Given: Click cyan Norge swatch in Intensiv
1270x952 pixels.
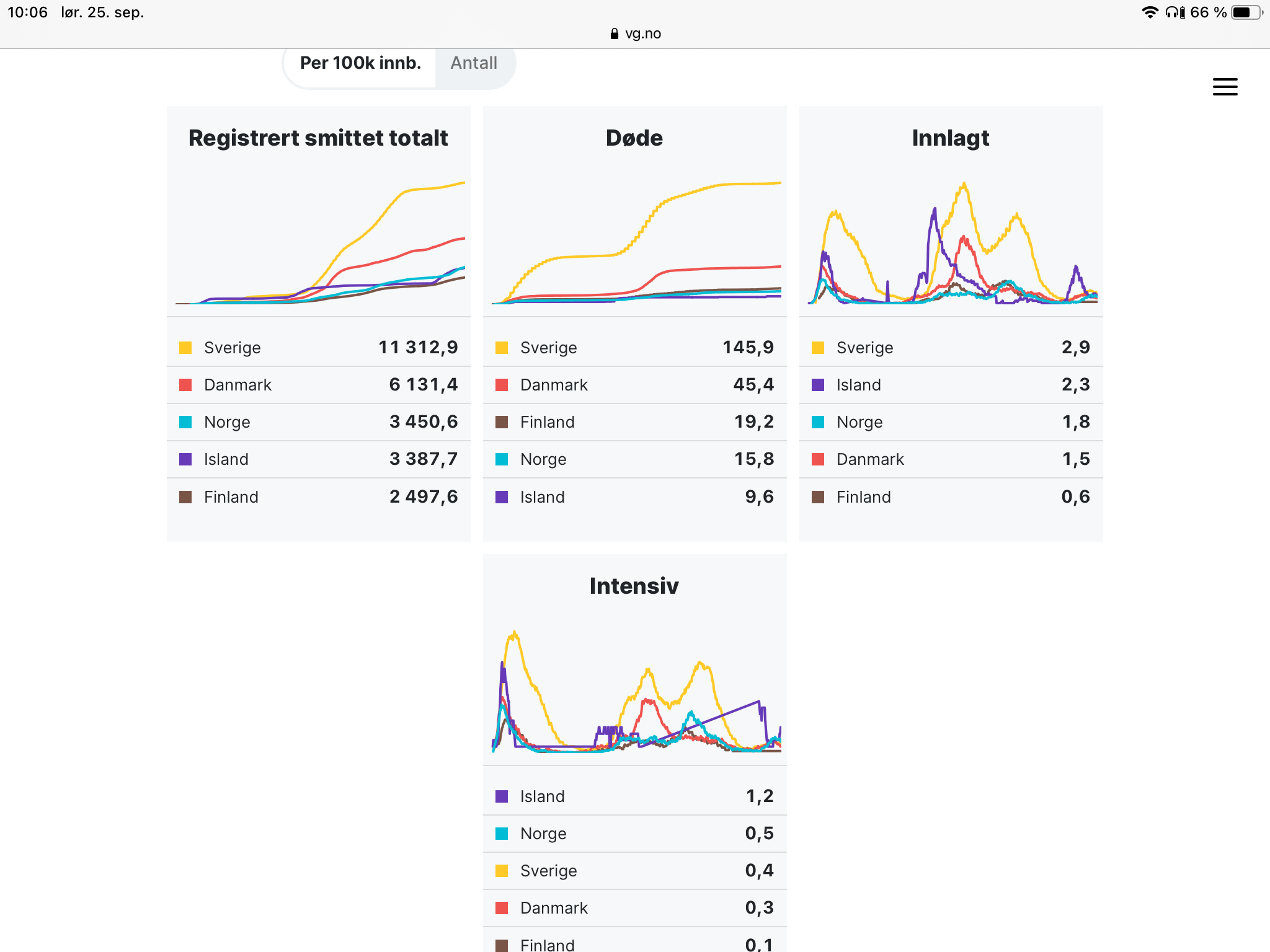Looking at the screenshot, I should click(502, 834).
